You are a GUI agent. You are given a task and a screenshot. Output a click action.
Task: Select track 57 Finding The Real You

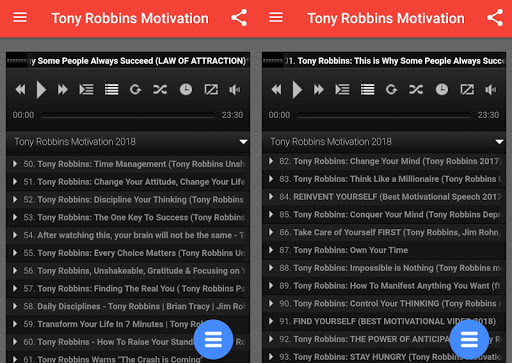[128, 288]
